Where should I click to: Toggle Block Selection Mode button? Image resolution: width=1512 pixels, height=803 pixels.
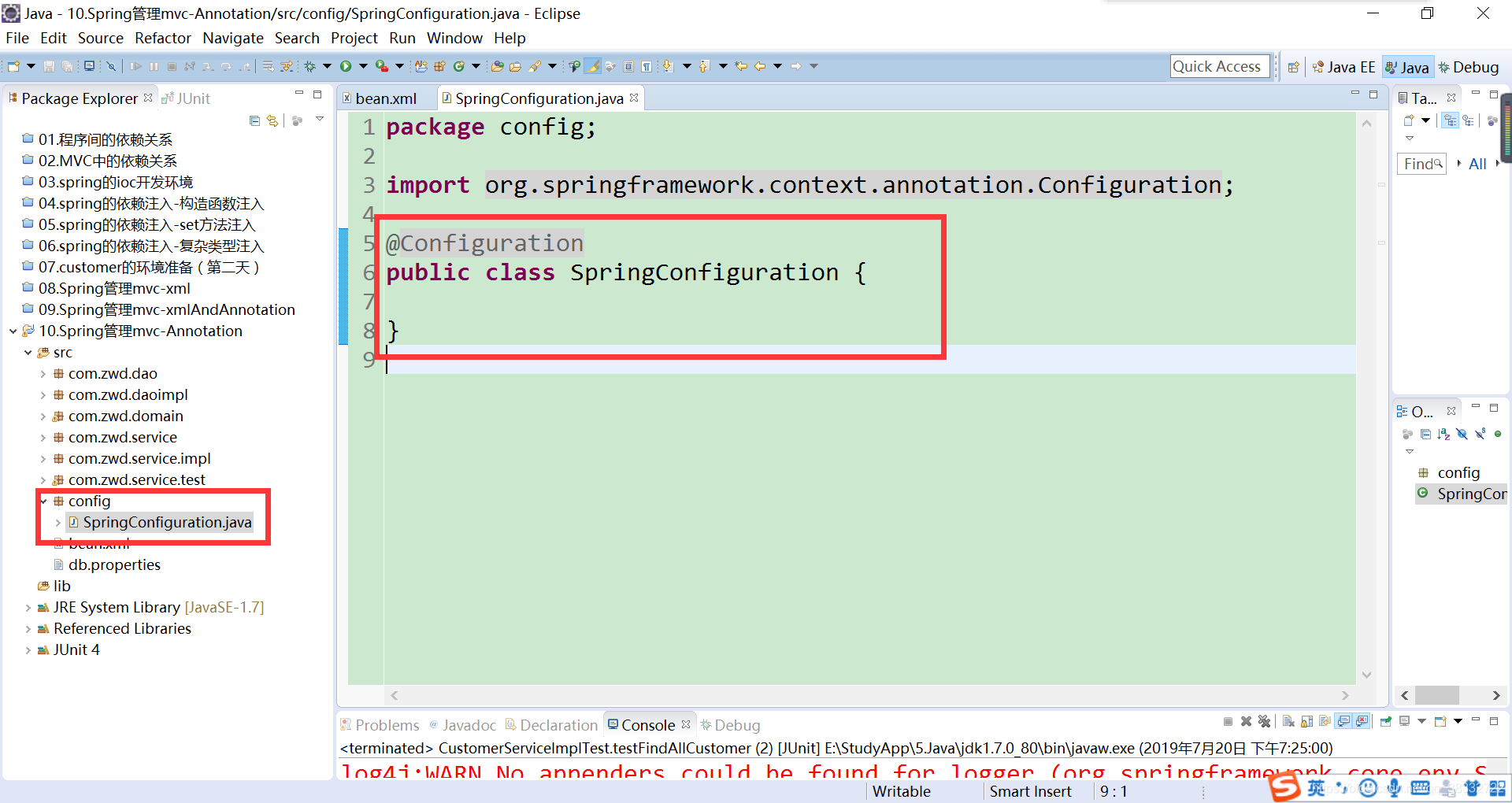[628, 66]
